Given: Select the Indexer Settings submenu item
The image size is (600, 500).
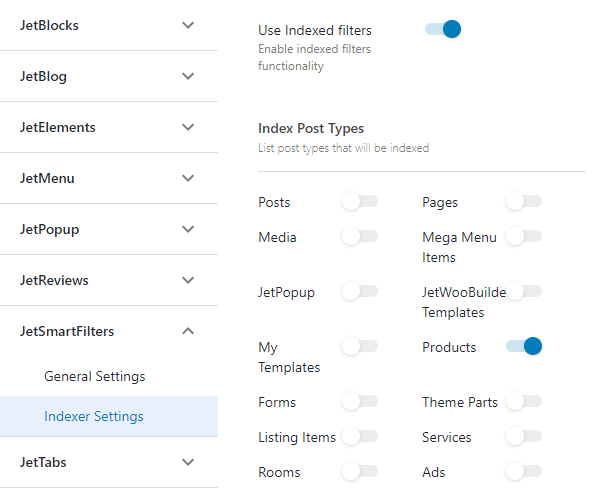Looking at the screenshot, I should 109,416.
